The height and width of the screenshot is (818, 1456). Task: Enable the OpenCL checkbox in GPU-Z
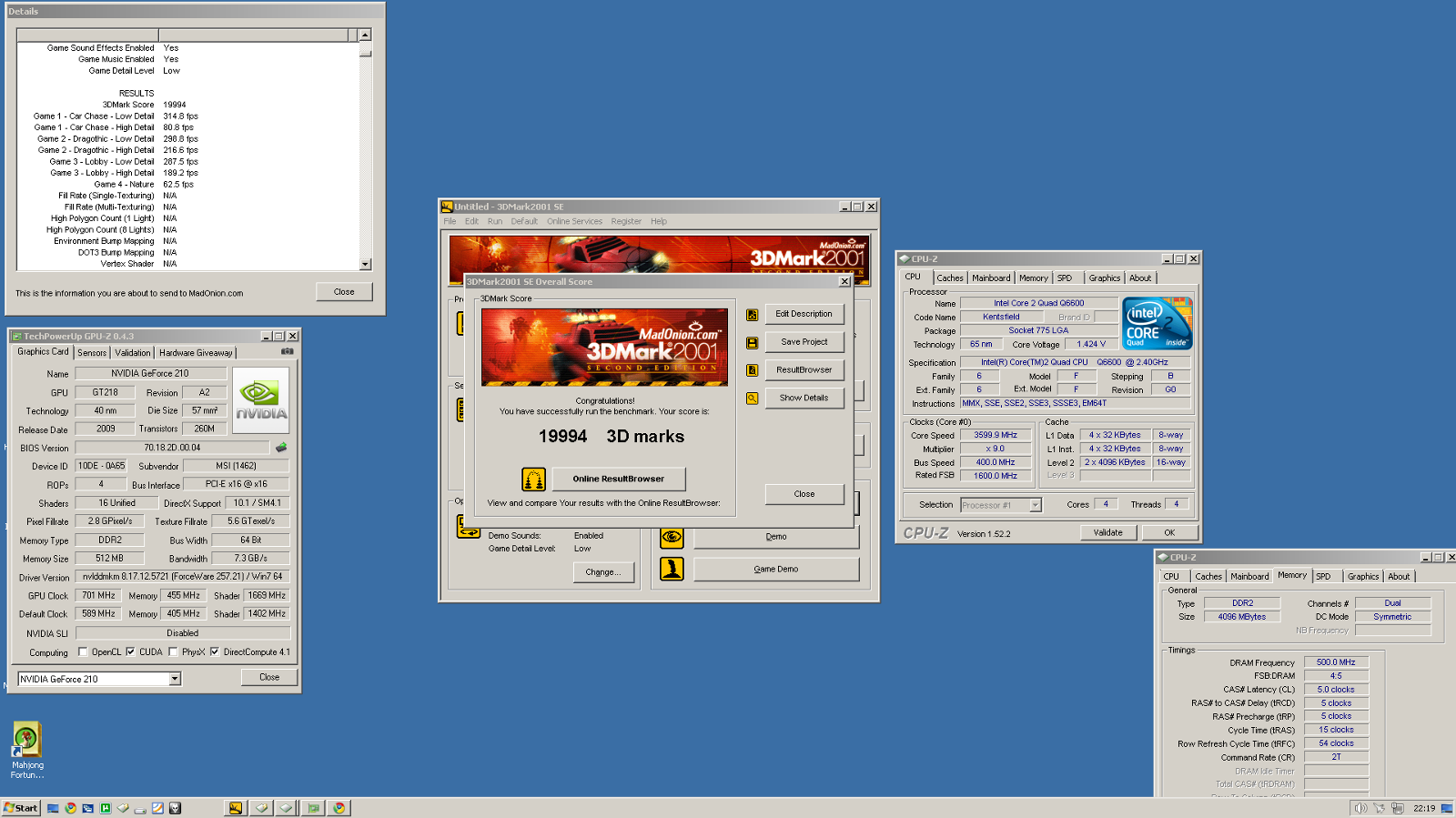click(x=83, y=651)
